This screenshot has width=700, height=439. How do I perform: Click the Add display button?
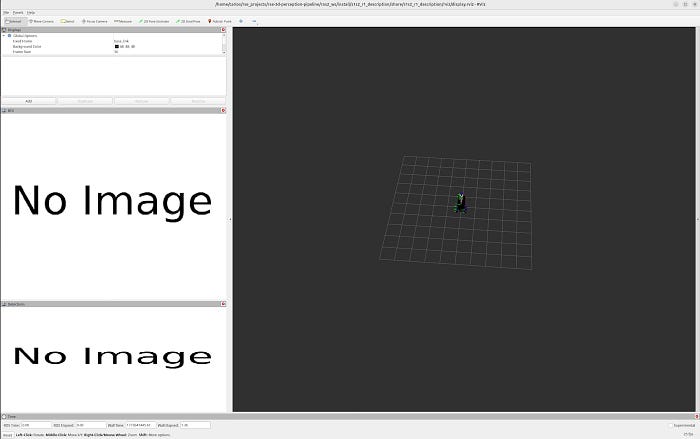28,101
